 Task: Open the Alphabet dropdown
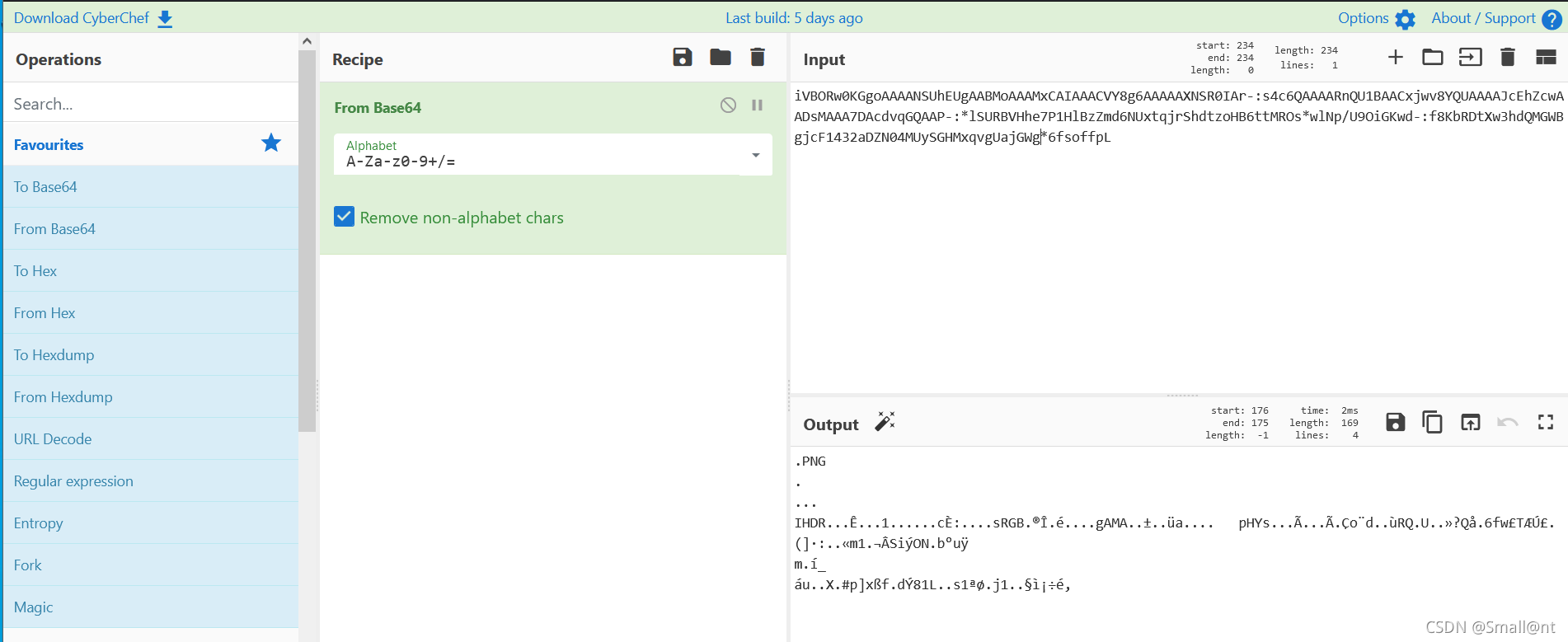pyautogui.click(x=552, y=154)
